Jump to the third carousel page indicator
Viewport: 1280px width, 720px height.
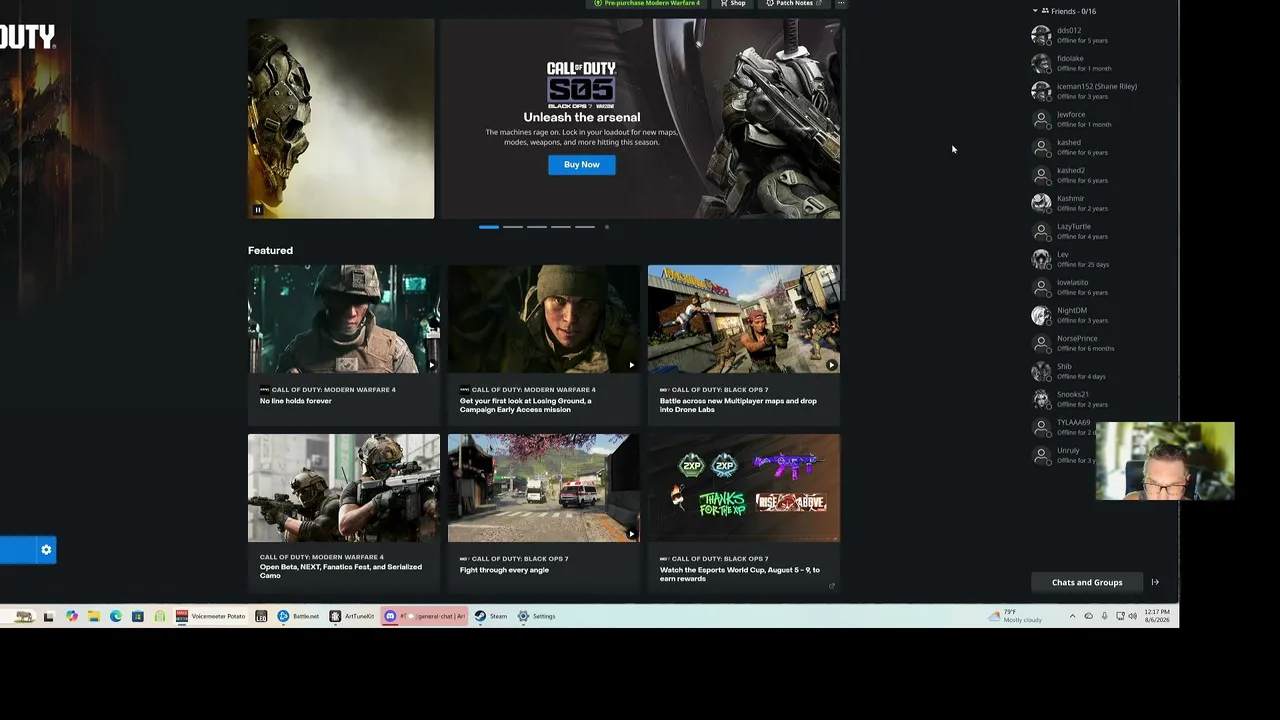[x=536, y=227]
